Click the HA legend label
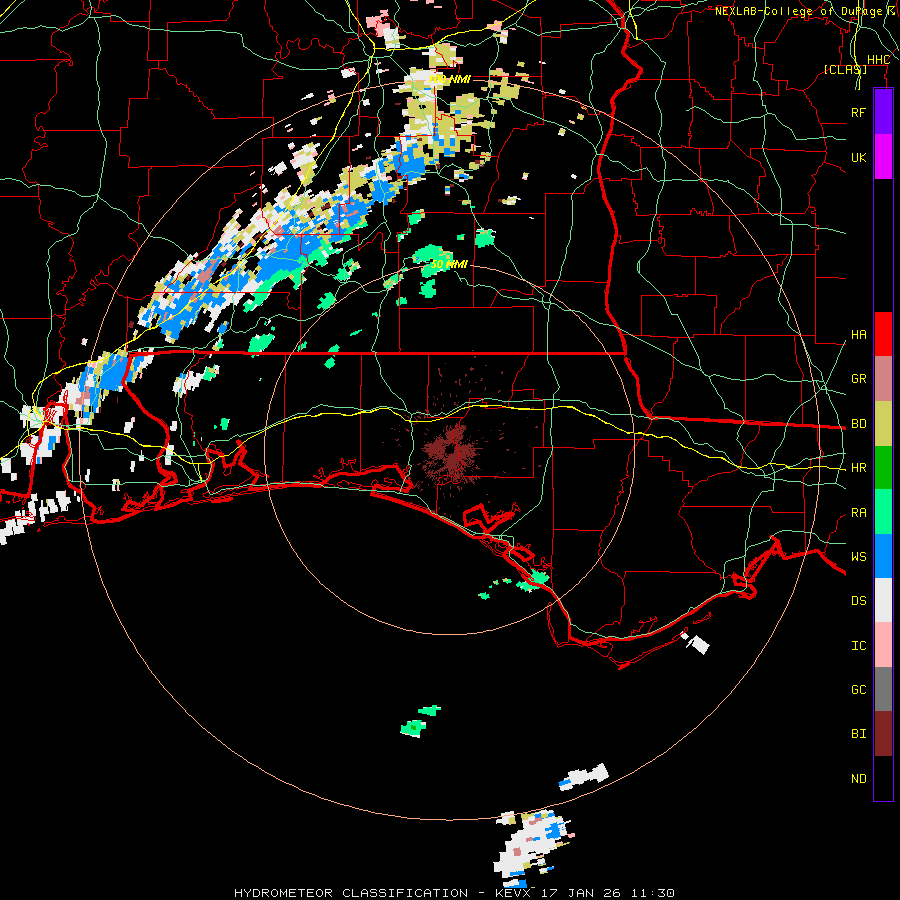 click(x=858, y=335)
